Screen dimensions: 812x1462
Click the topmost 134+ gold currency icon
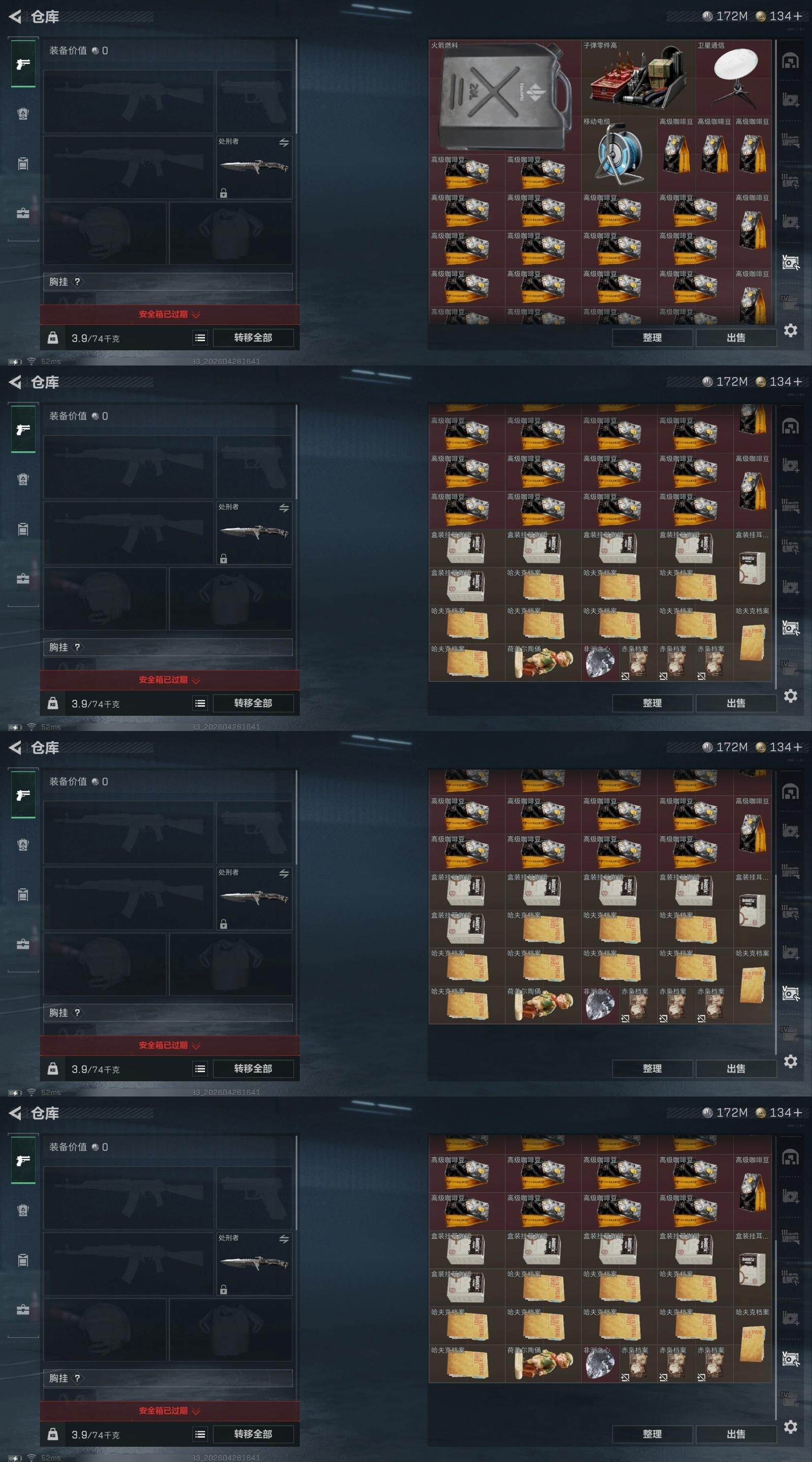[x=761, y=16]
